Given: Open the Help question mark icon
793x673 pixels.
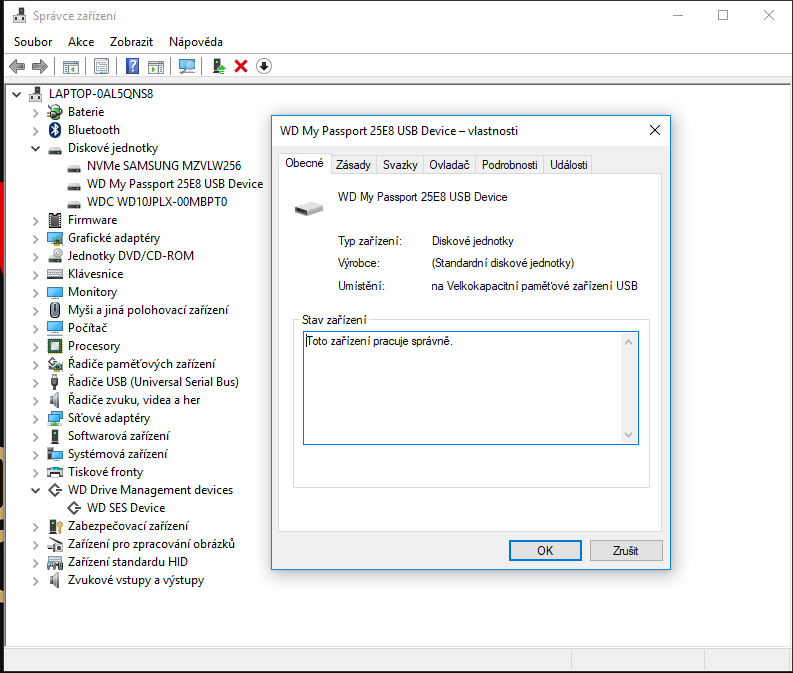Looking at the screenshot, I should [133, 66].
